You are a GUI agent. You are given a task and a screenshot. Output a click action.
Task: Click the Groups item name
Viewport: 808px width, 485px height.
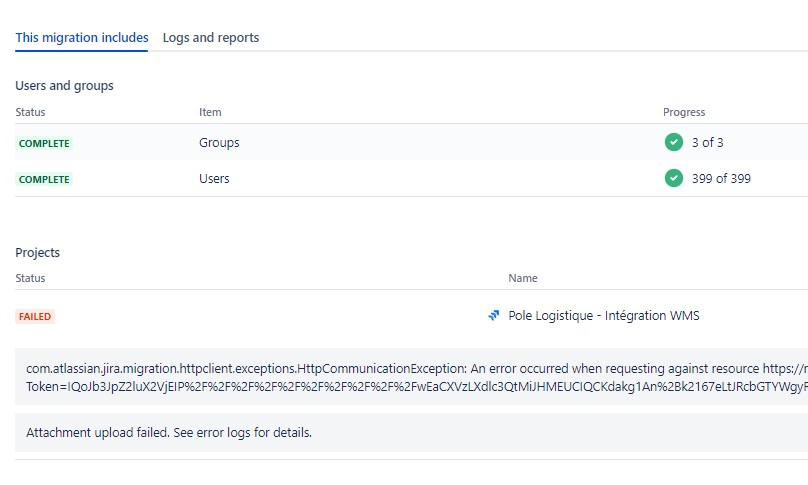219,143
